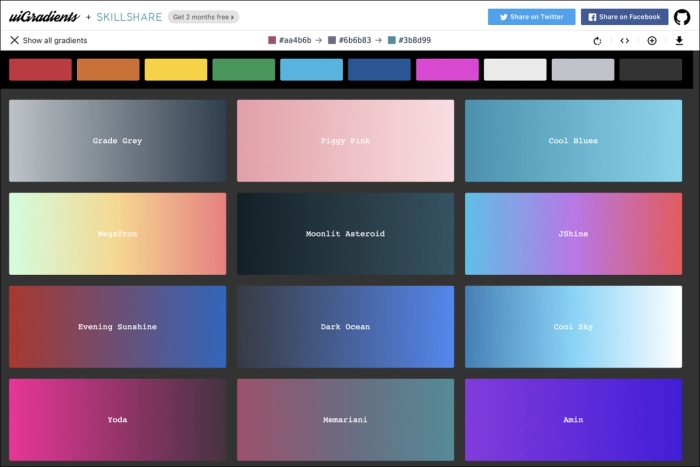Click the #aa4b6b color swatch
The width and height of the screenshot is (700, 467).
tap(272, 40)
